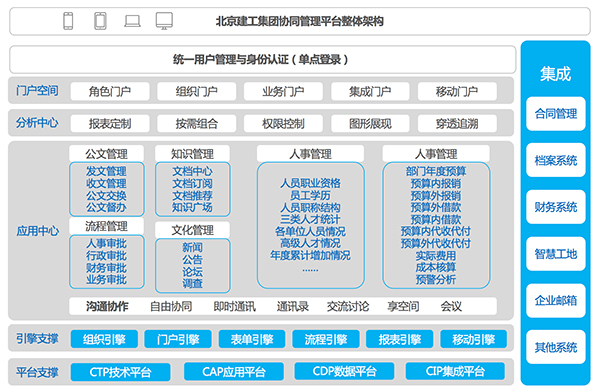This screenshot has width=600, height=392.
Task: Select 报表定制 in 分析中心
Action: 110,124
